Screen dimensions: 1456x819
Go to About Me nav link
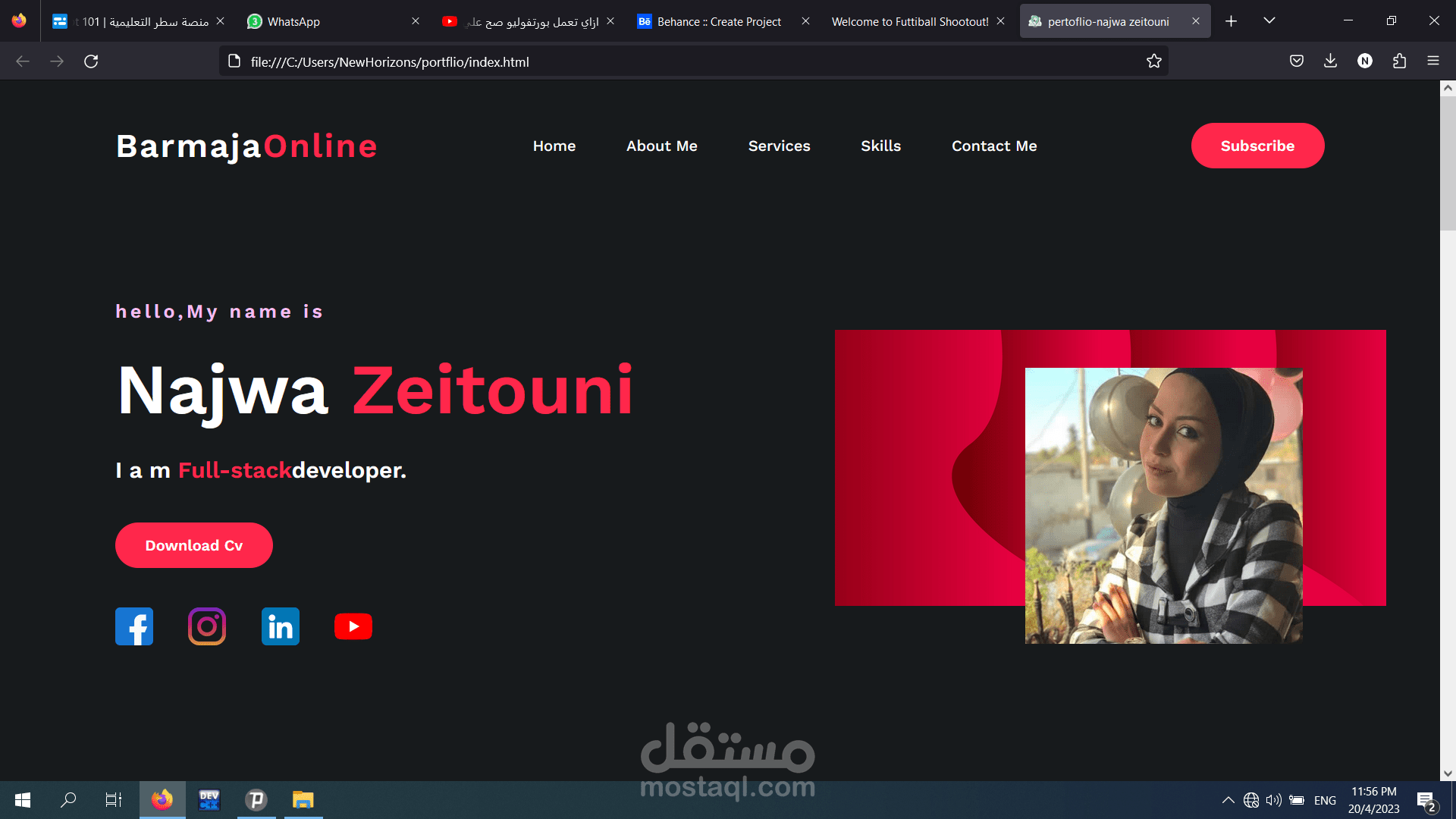661,146
